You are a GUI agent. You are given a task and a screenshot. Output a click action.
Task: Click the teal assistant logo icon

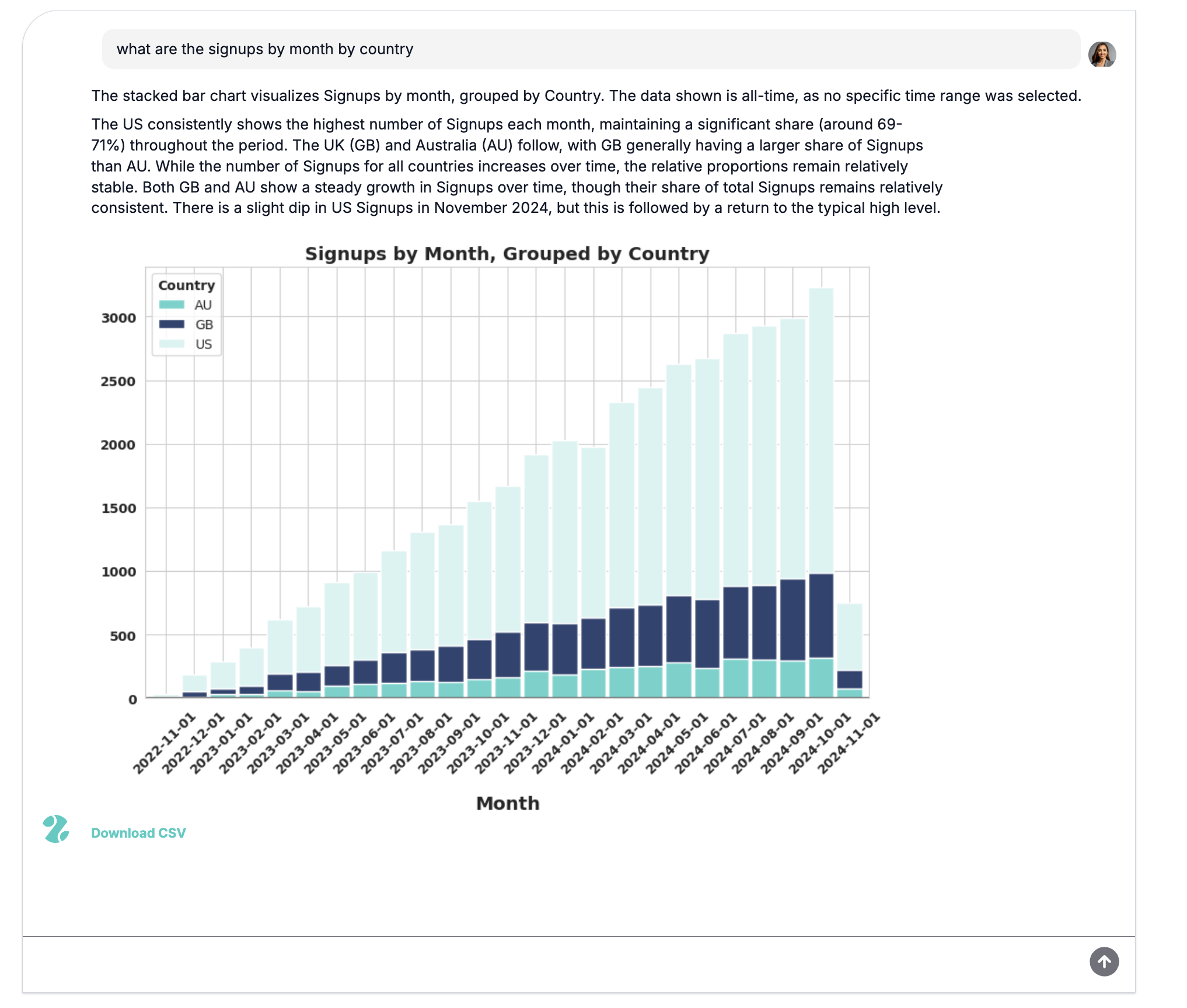56,829
